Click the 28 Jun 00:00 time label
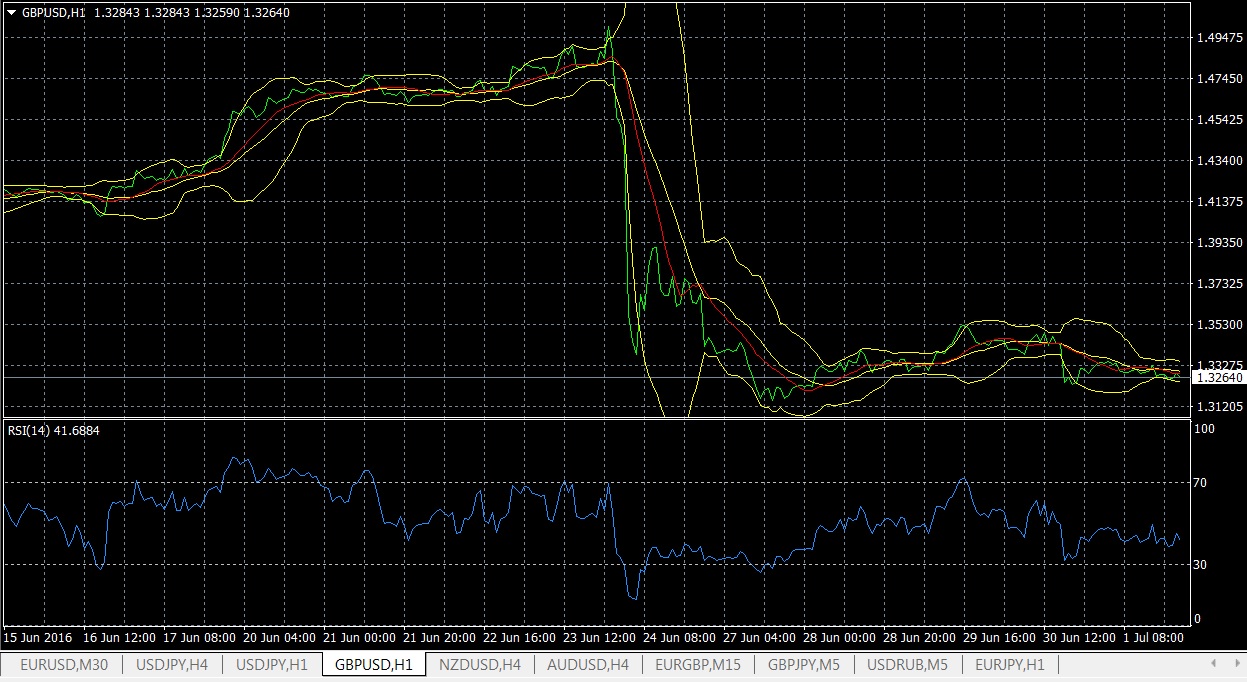 click(x=839, y=637)
